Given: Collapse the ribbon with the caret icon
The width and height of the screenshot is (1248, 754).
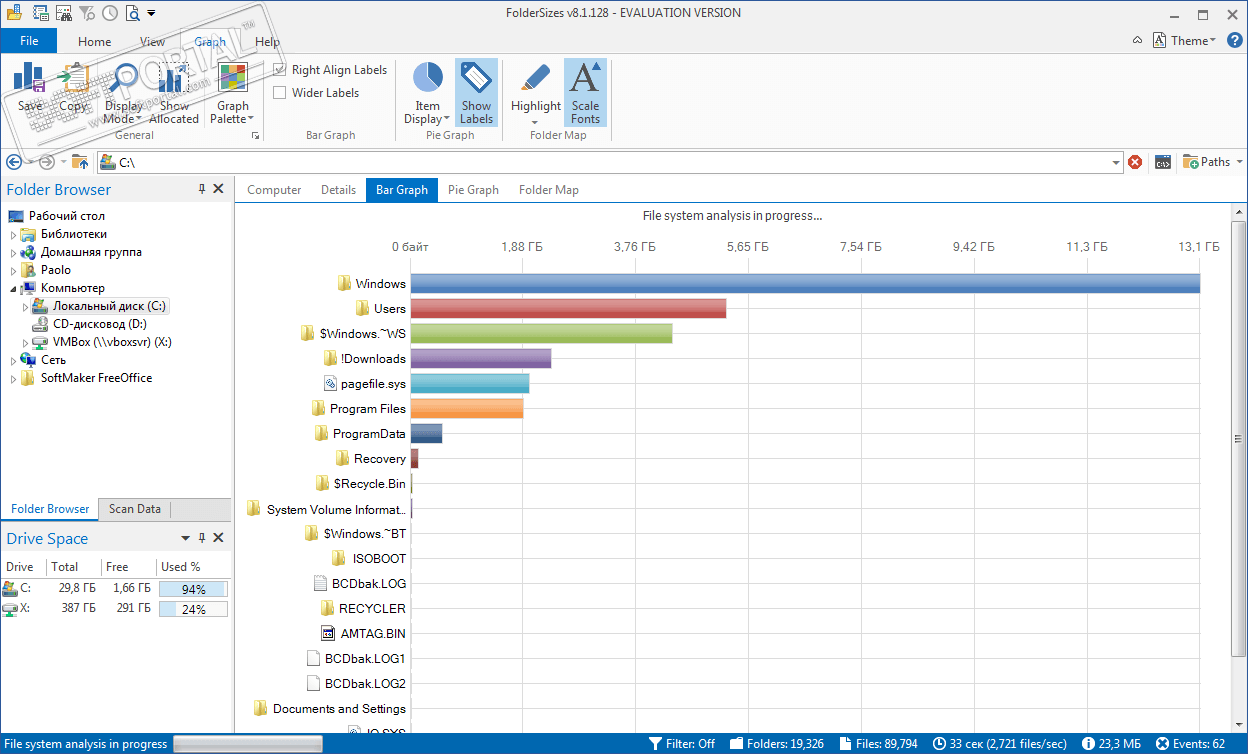Looking at the screenshot, I should tap(1137, 41).
